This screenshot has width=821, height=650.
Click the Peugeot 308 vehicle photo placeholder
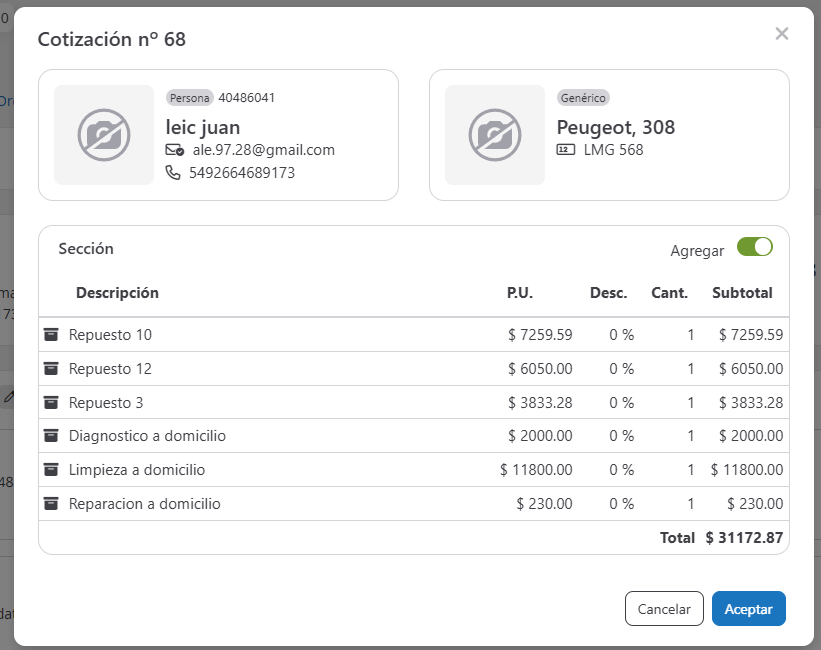(x=495, y=135)
